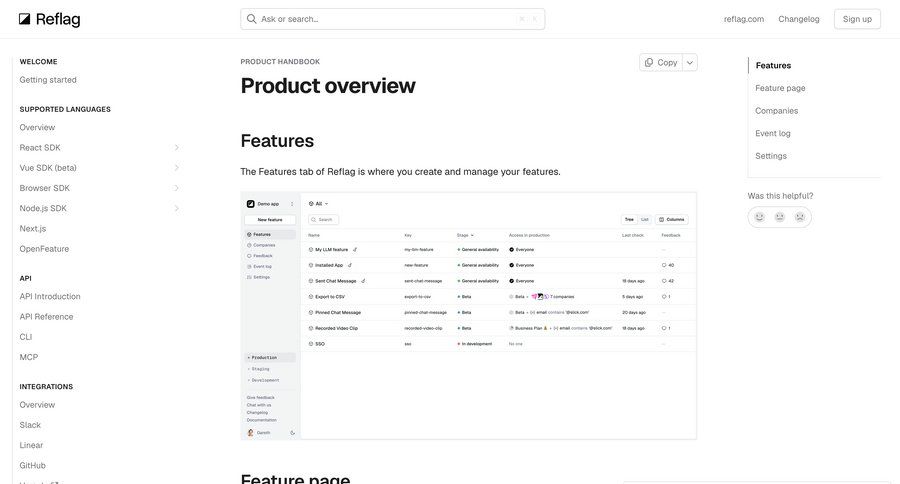
Task: Click the Copy button
Action: coord(661,63)
